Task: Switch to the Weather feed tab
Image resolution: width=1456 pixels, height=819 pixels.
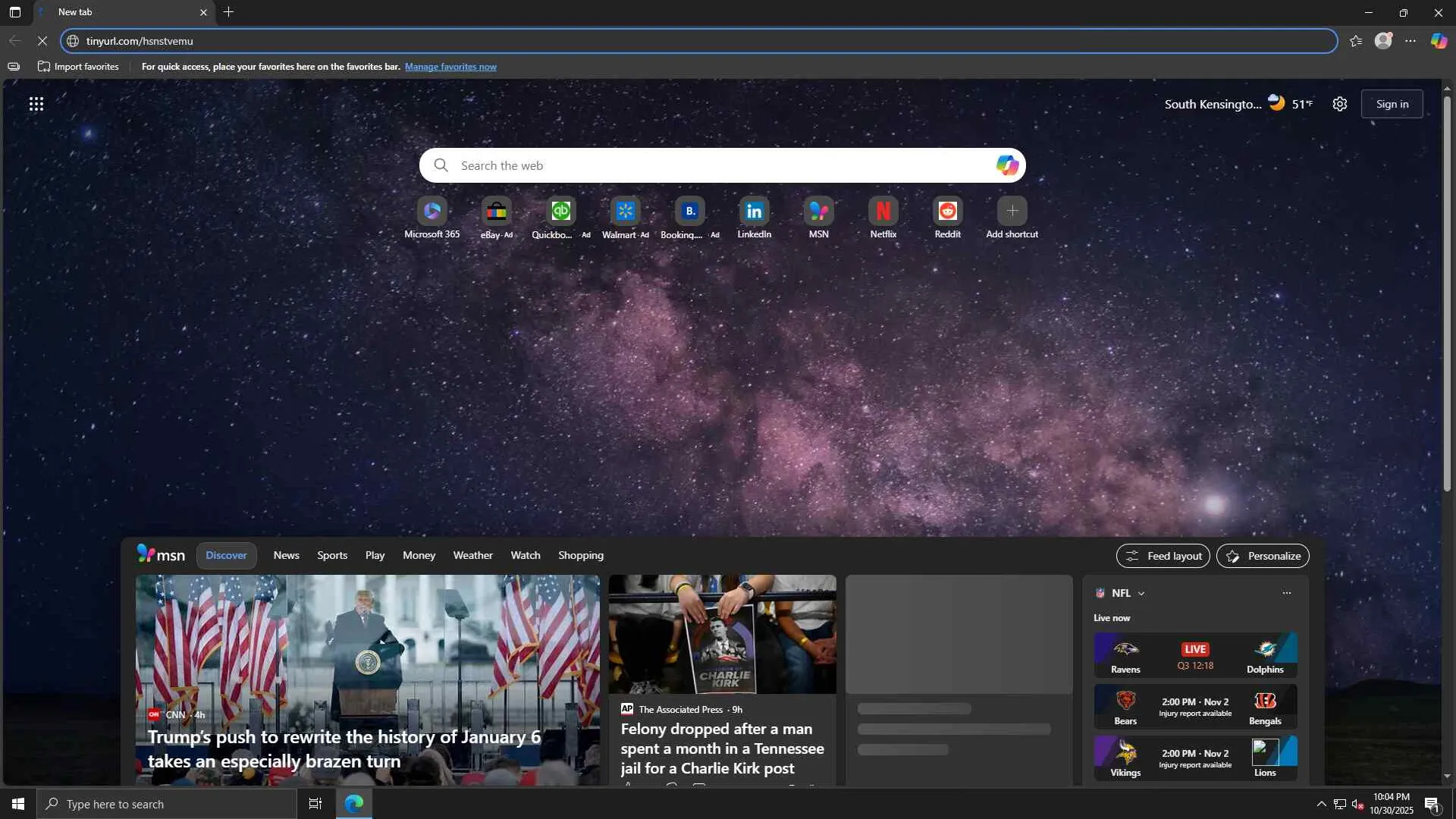Action: tap(472, 555)
